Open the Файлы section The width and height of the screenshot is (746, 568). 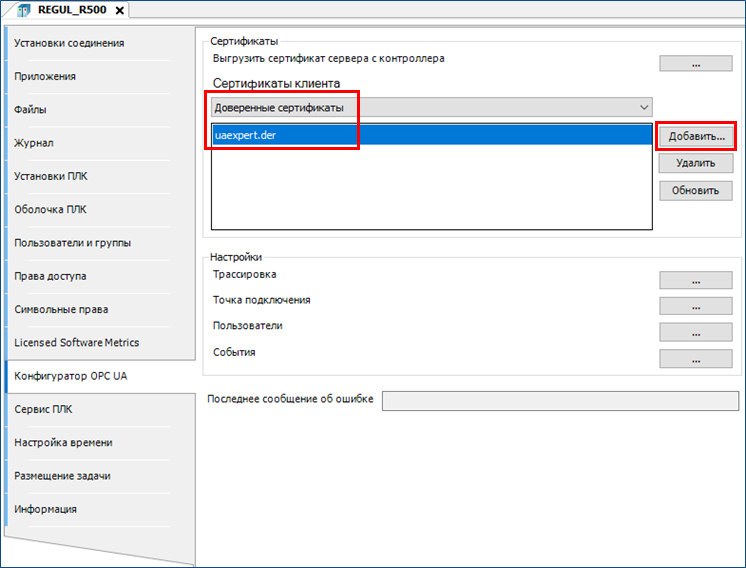31,109
